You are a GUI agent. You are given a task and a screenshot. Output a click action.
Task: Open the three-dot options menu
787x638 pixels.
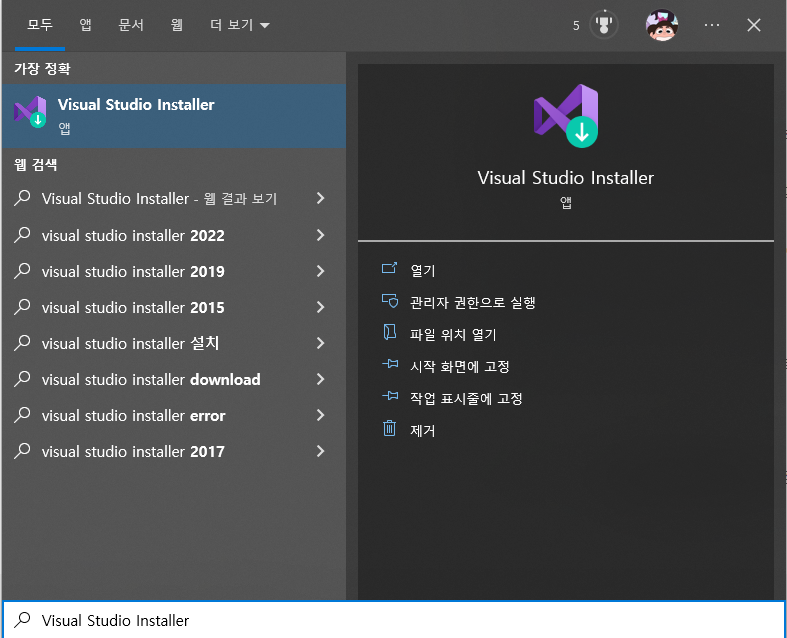coord(712,25)
